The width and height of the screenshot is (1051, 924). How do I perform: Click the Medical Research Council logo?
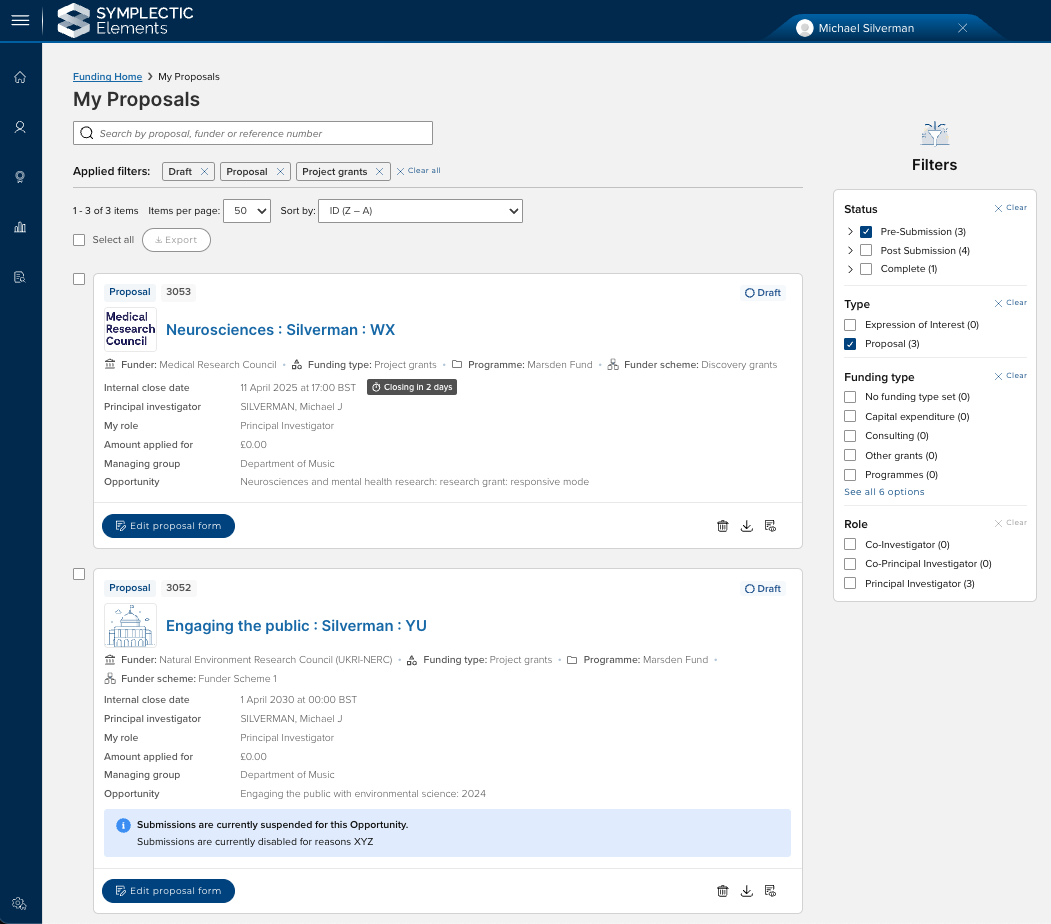tap(130, 329)
